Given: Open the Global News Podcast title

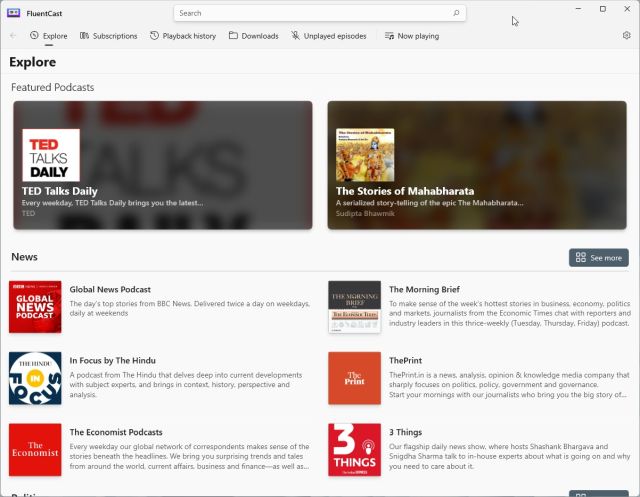Looking at the screenshot, I should pos(110,289).
